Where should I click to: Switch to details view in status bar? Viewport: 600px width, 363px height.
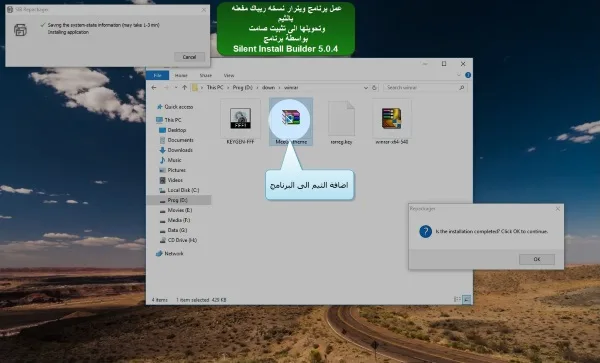point(457,300)
